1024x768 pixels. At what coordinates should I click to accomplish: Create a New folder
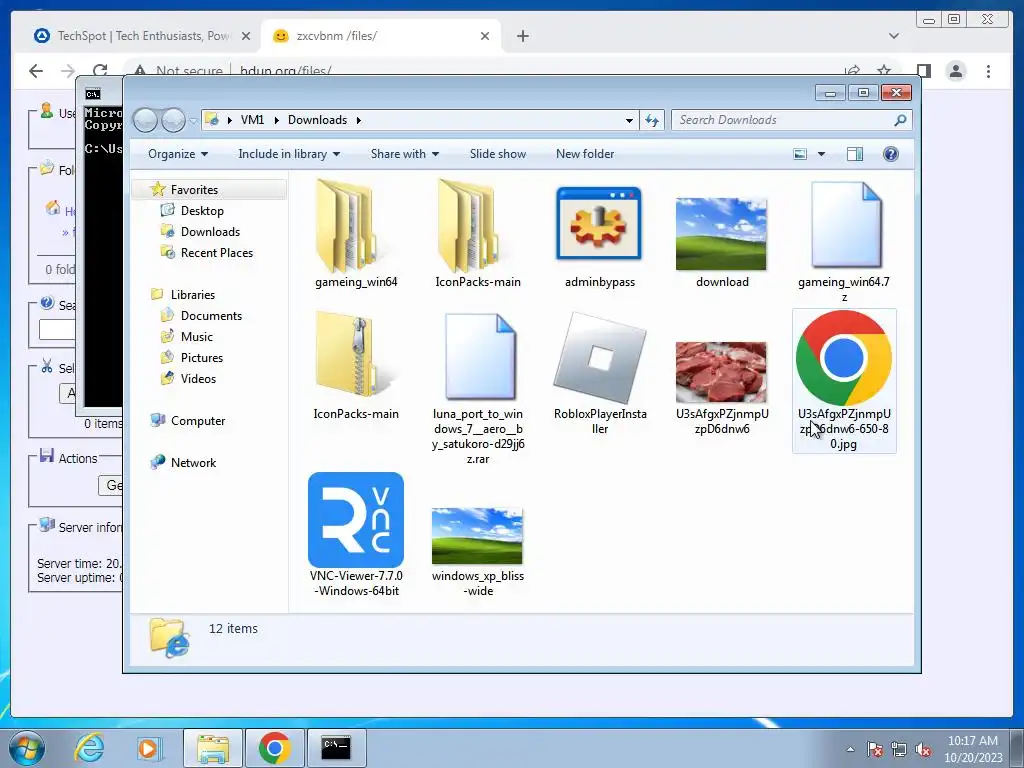click(x=584, y=154)
